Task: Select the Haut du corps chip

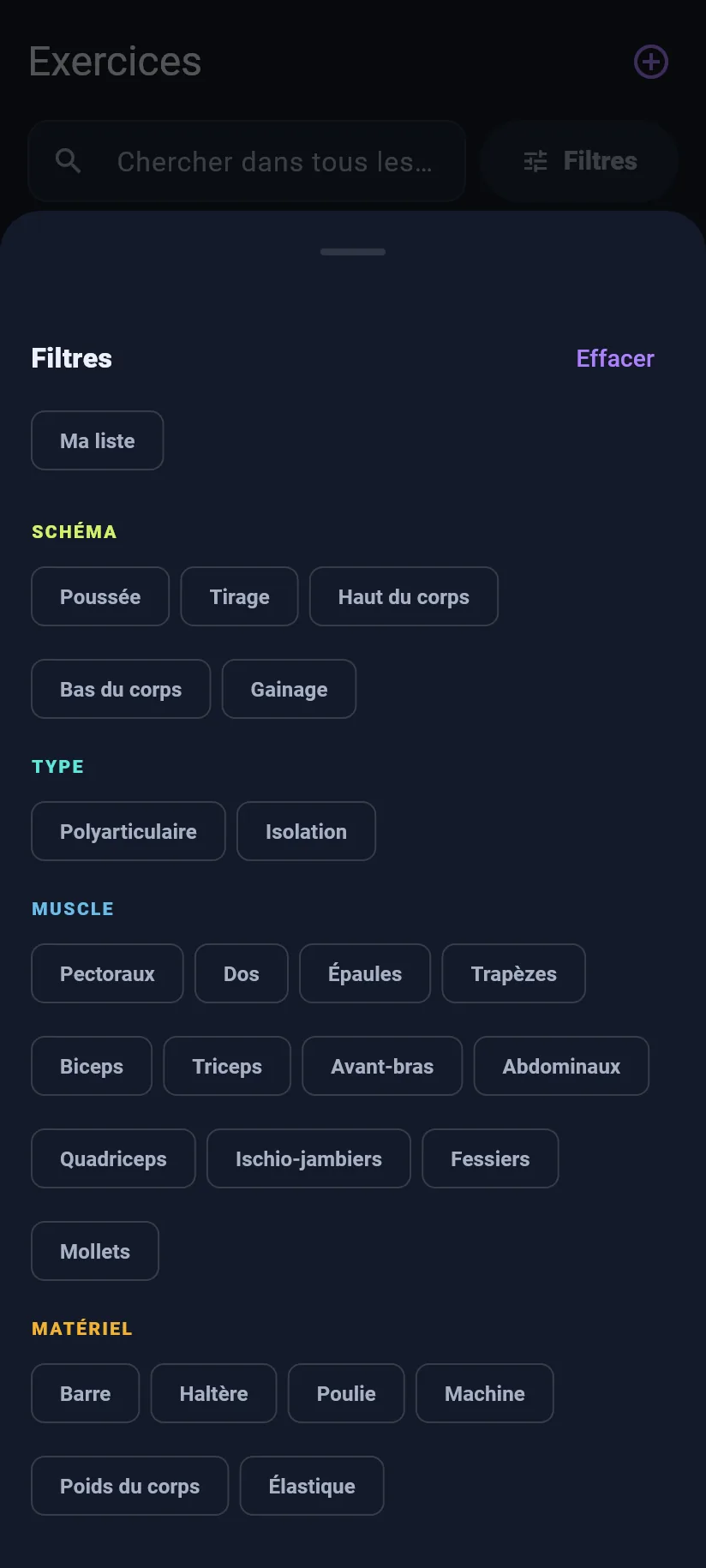Action: 404,596
